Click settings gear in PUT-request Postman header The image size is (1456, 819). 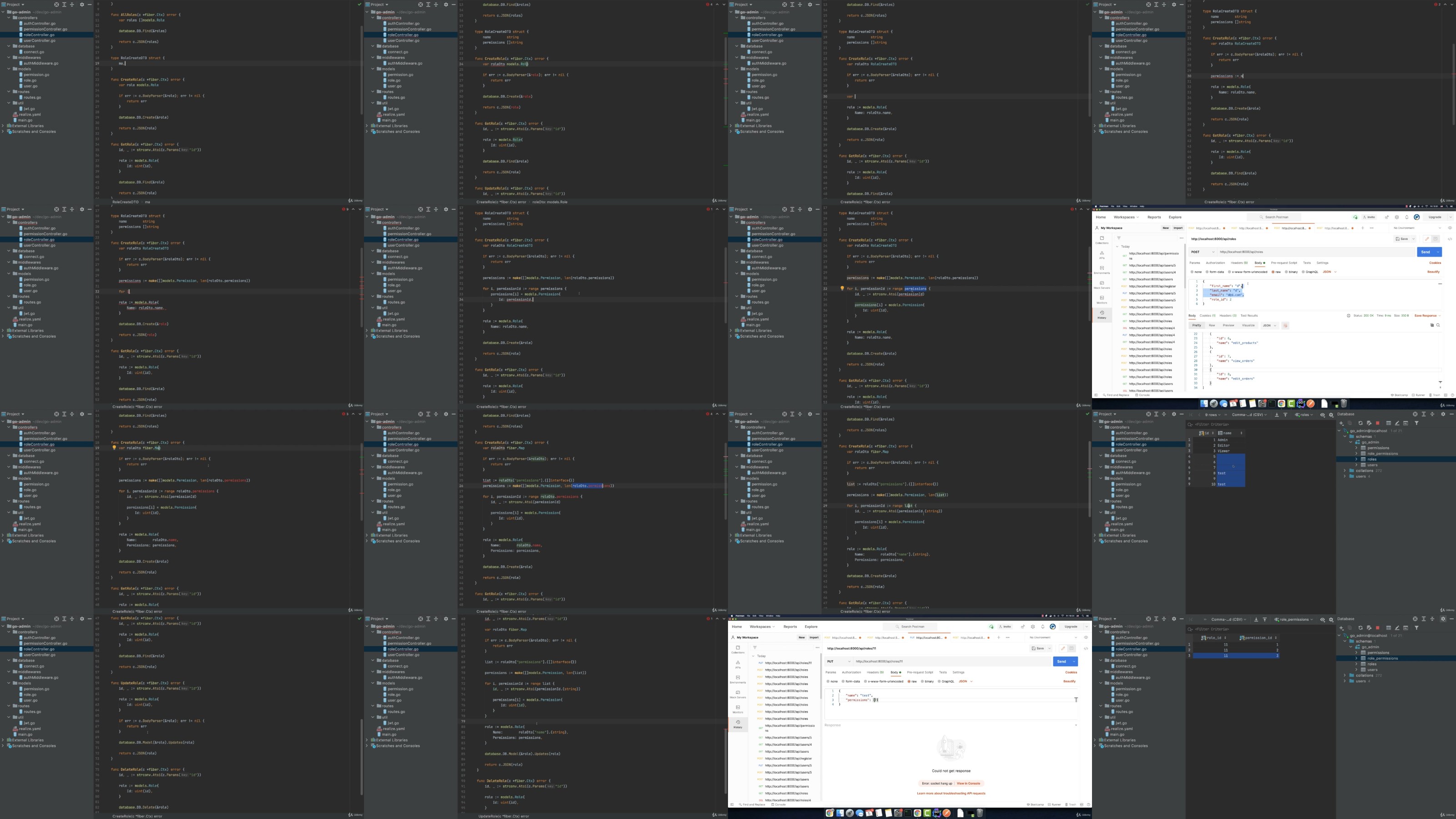pyautogui.click(x=1033, y=627)
